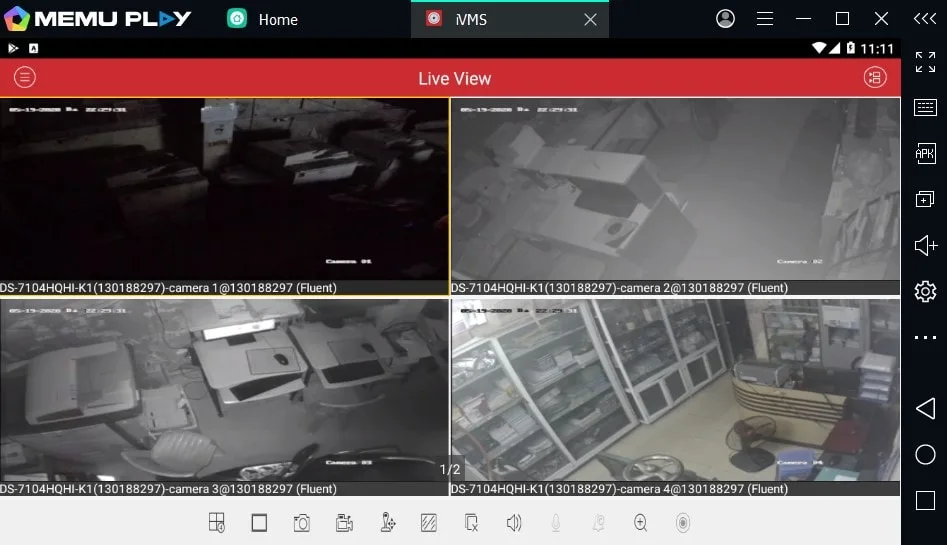Click the 1/2 page indicator
This screenshot has width=947, height=545.
[x=450, y=469]
